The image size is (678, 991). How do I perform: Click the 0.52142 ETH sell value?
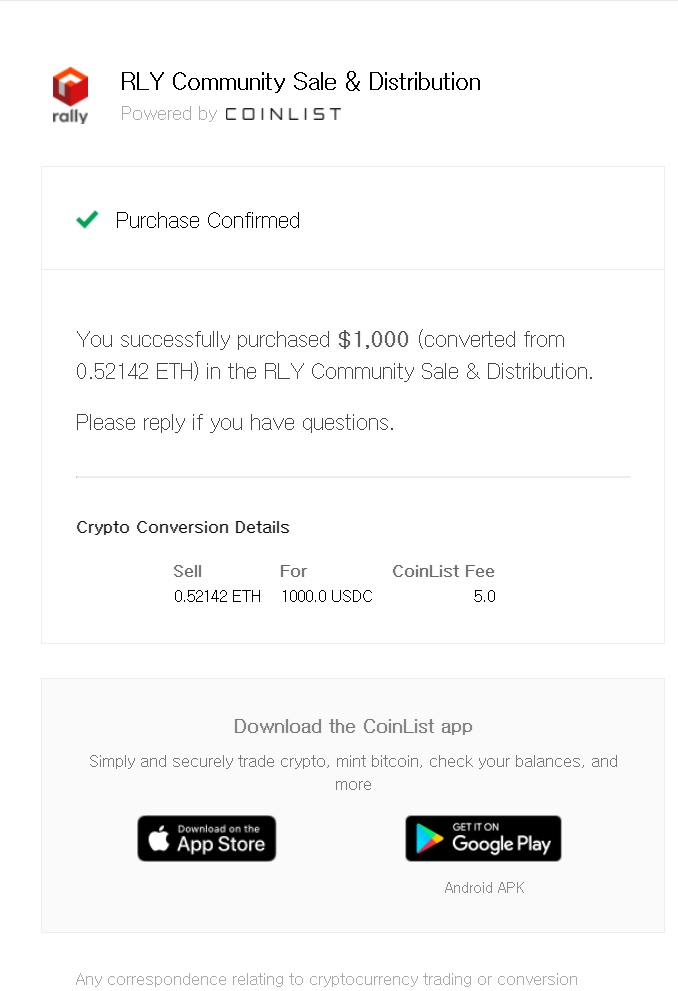pyautogui.click(x=217, y=596)
